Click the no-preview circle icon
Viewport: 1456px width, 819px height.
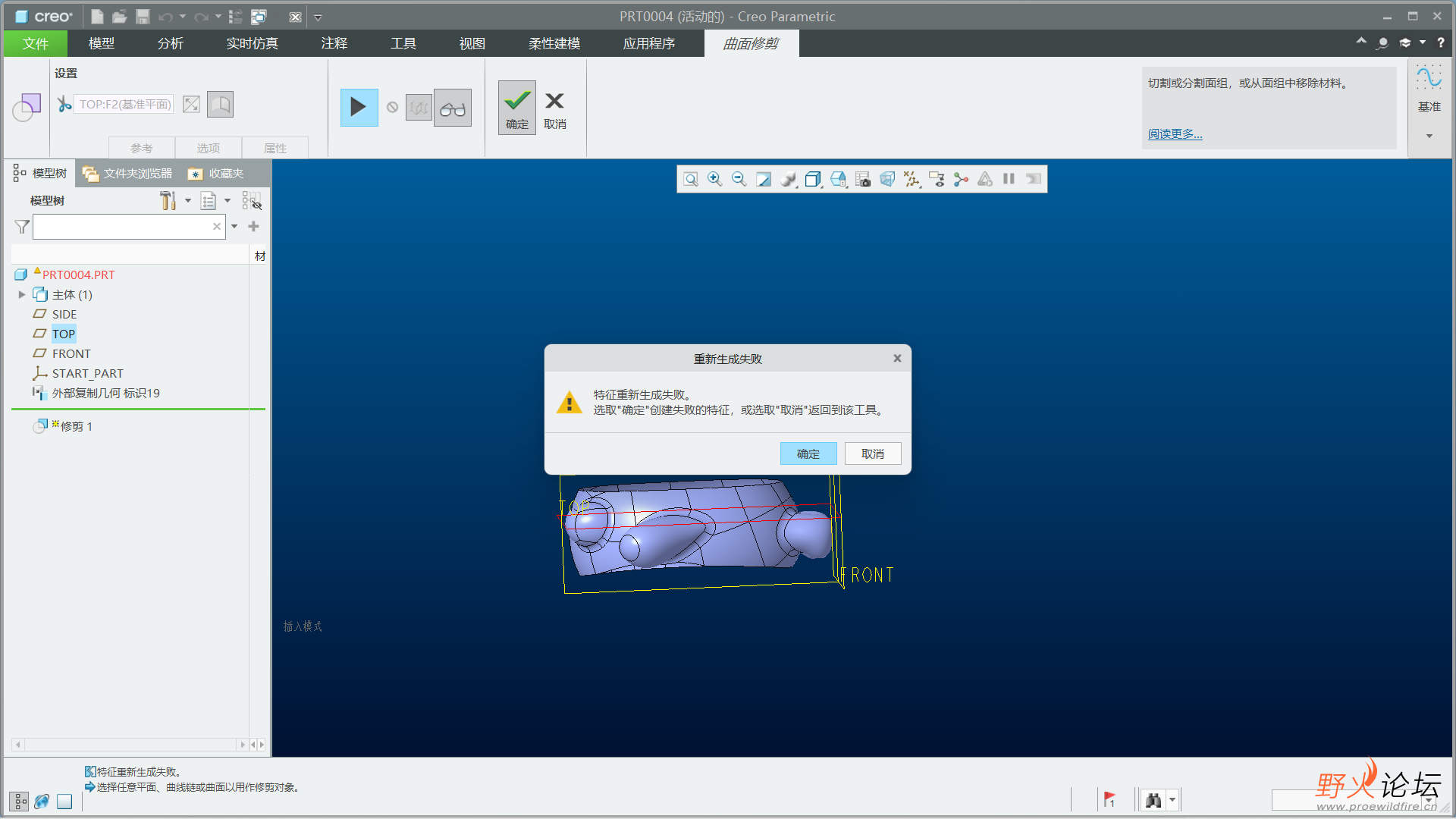click(x=392, y=107)
